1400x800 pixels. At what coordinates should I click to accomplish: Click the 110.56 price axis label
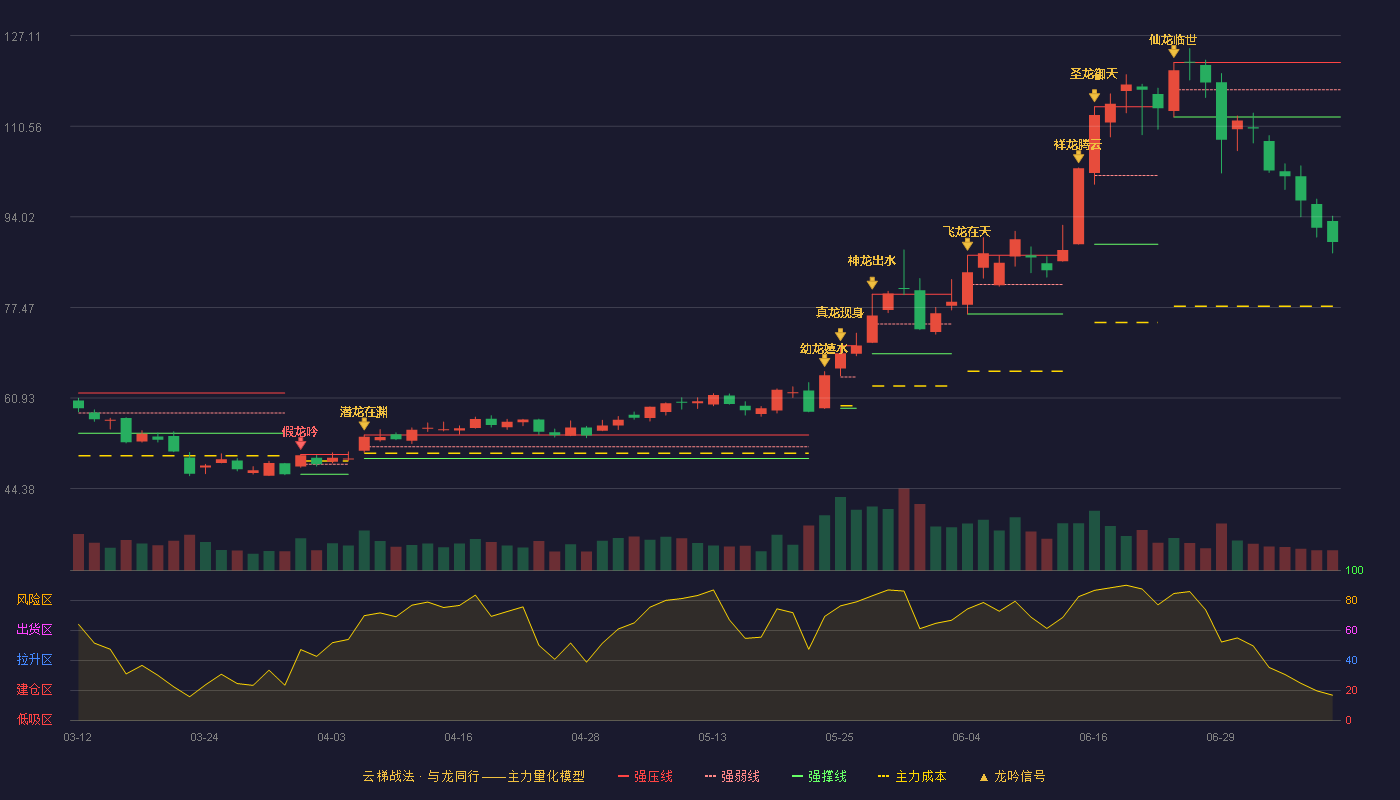coord(22,128)
